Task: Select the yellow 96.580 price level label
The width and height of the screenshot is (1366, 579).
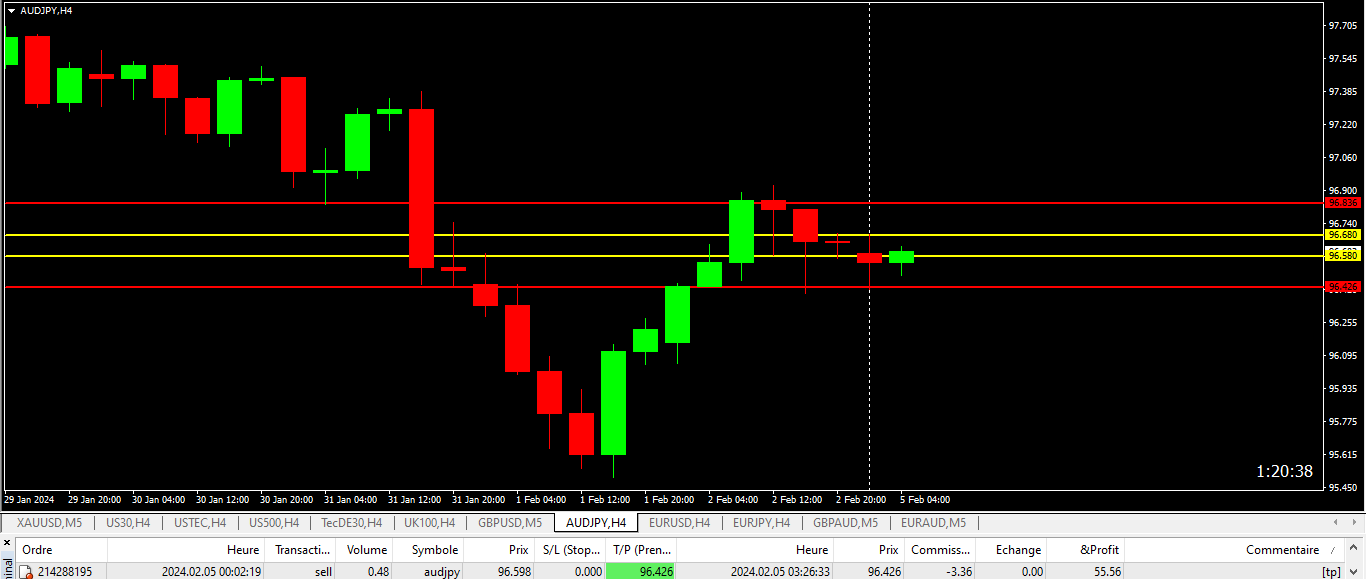Action: coord(1343,255)
